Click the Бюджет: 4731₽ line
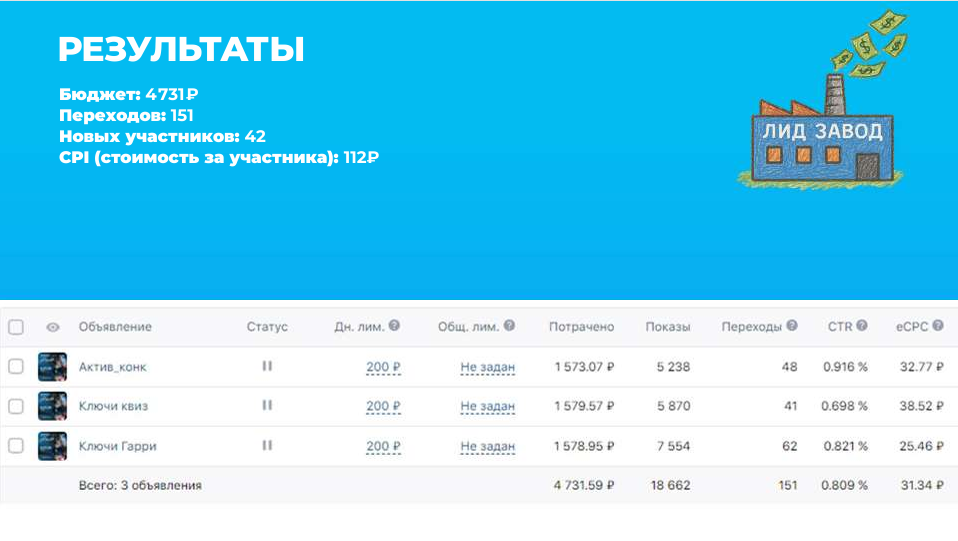Viewport: 958px width, 541px height. (x=128, y=94)
